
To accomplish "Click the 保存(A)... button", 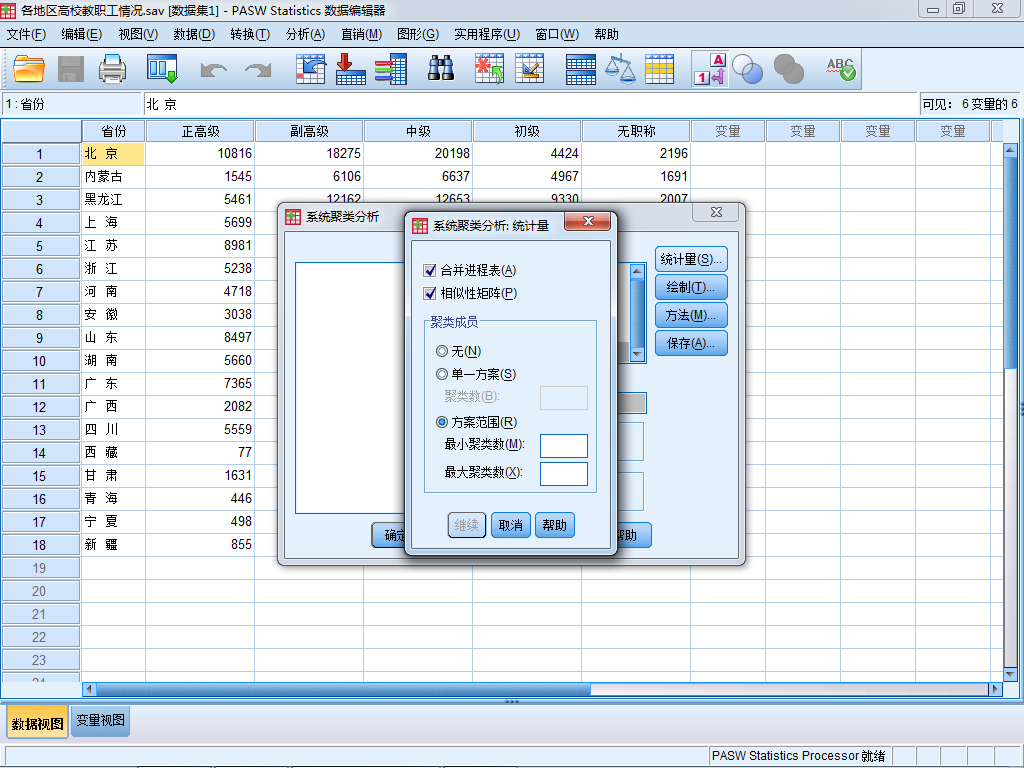I will (x=691, y=344).
